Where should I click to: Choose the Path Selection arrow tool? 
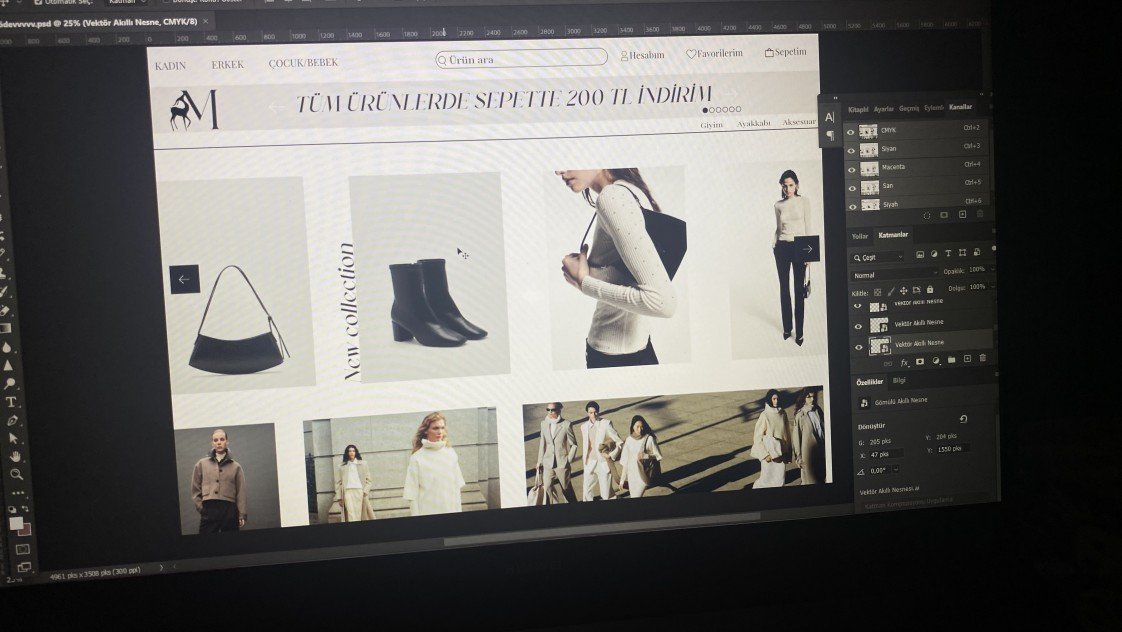[13, 438]
